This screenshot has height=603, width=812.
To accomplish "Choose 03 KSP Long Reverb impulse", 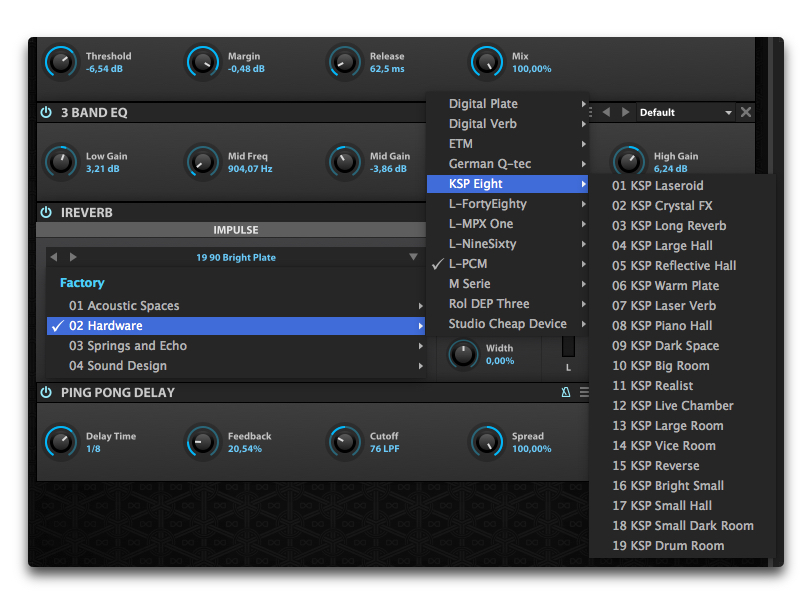I will [x=683, y=226].
